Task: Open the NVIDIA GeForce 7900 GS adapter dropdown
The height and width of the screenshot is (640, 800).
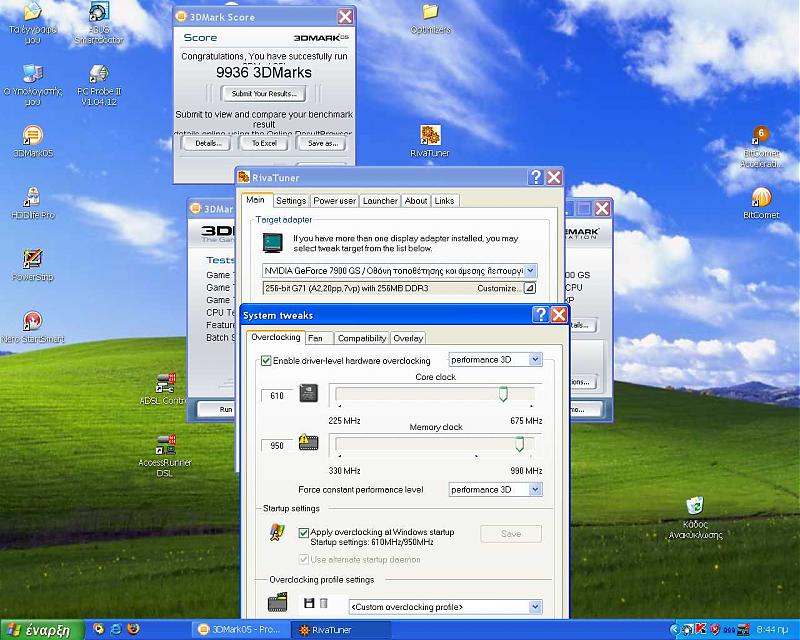Action: [530, 270]
